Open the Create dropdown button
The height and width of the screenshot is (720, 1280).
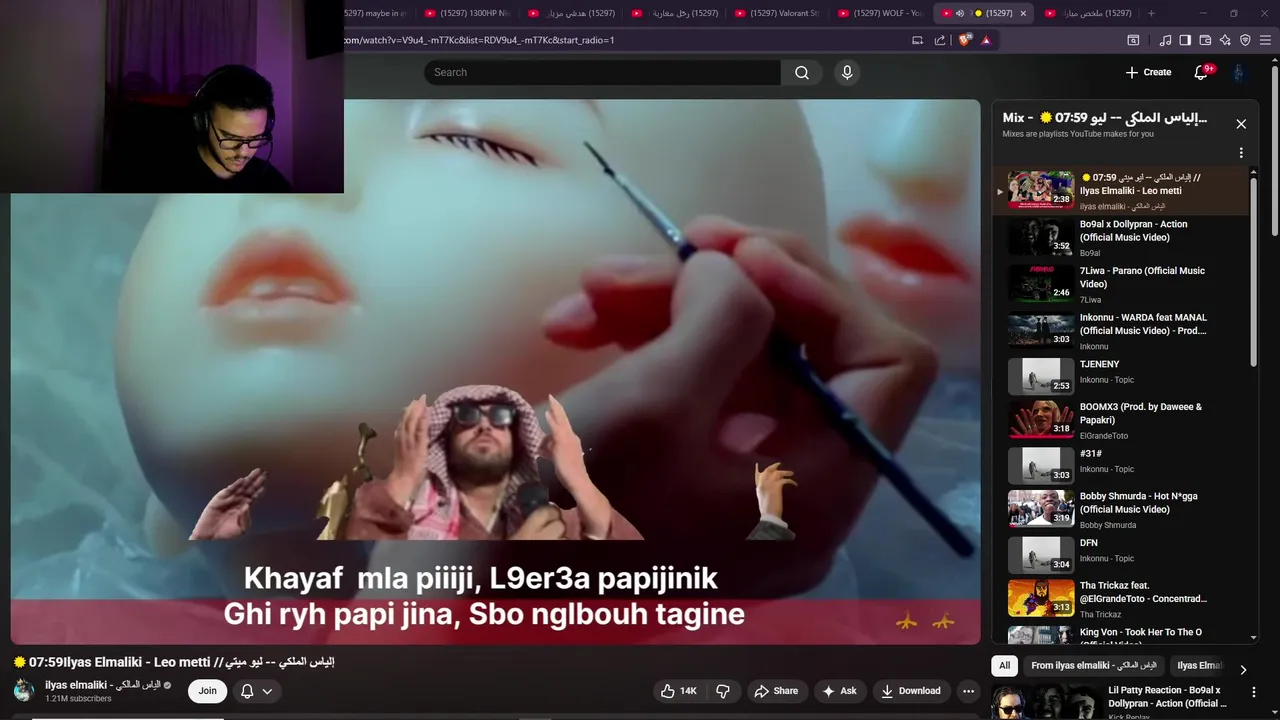[x=1148, y=72]
